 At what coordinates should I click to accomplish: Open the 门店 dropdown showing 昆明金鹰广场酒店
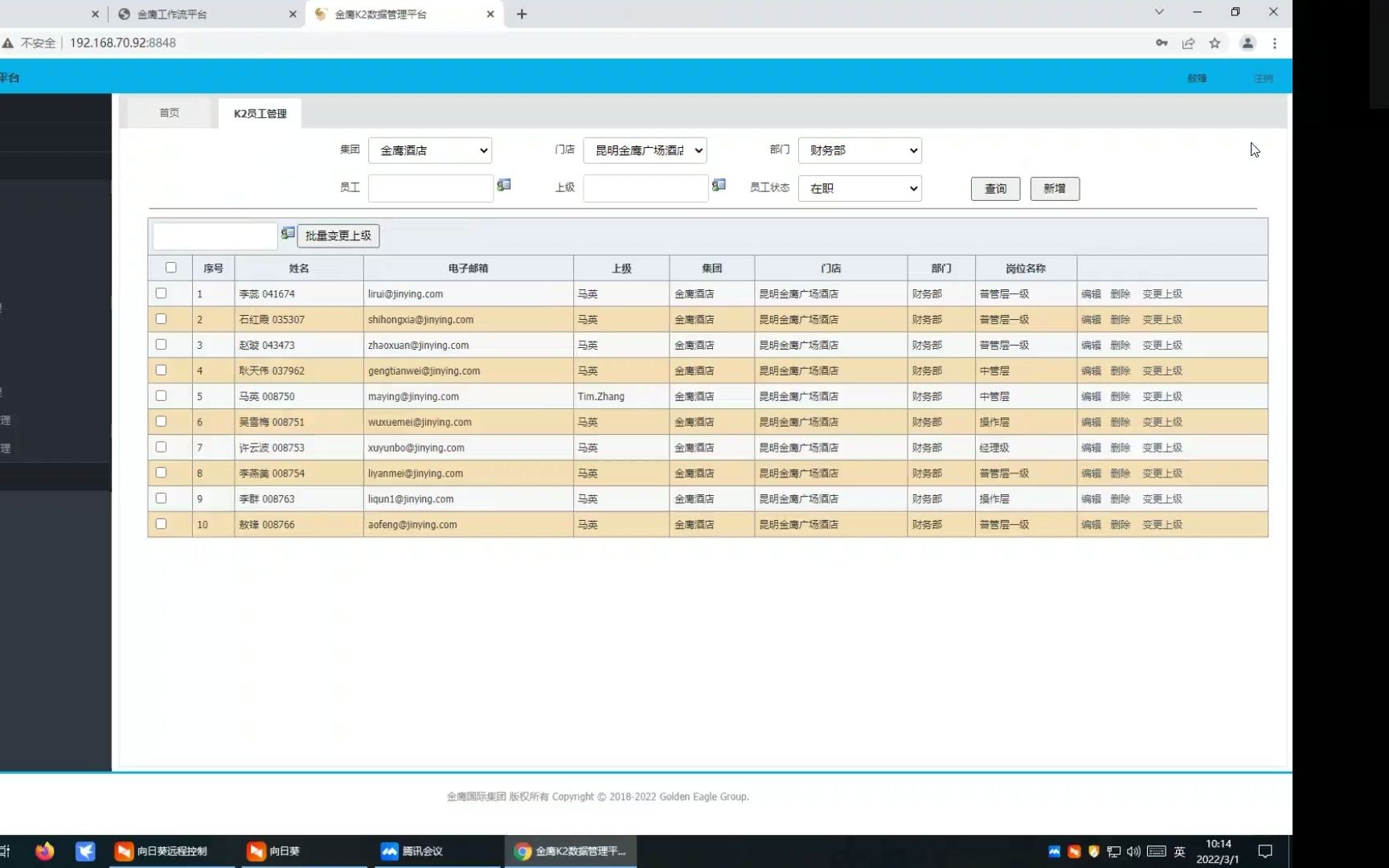click(x=645, y=150)
